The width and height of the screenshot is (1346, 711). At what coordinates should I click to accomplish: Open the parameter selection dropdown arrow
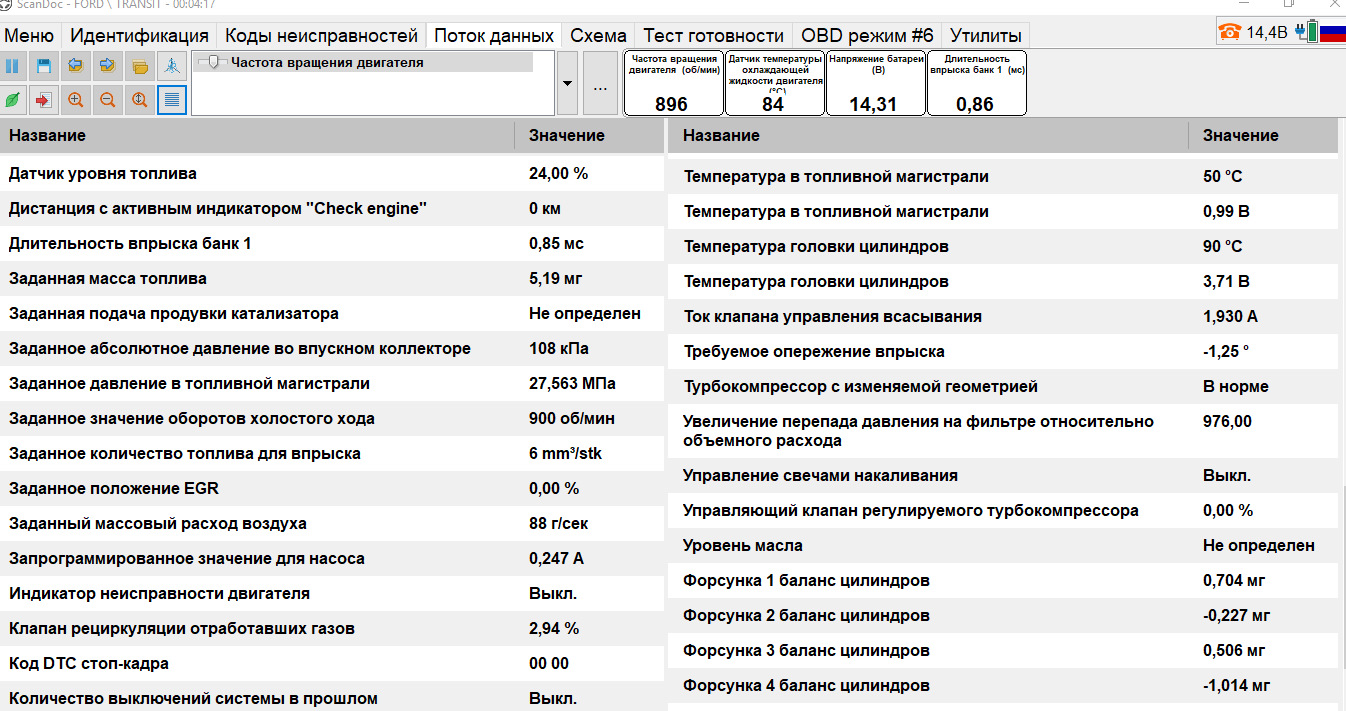pyautogui.click(x=565, y=83)
